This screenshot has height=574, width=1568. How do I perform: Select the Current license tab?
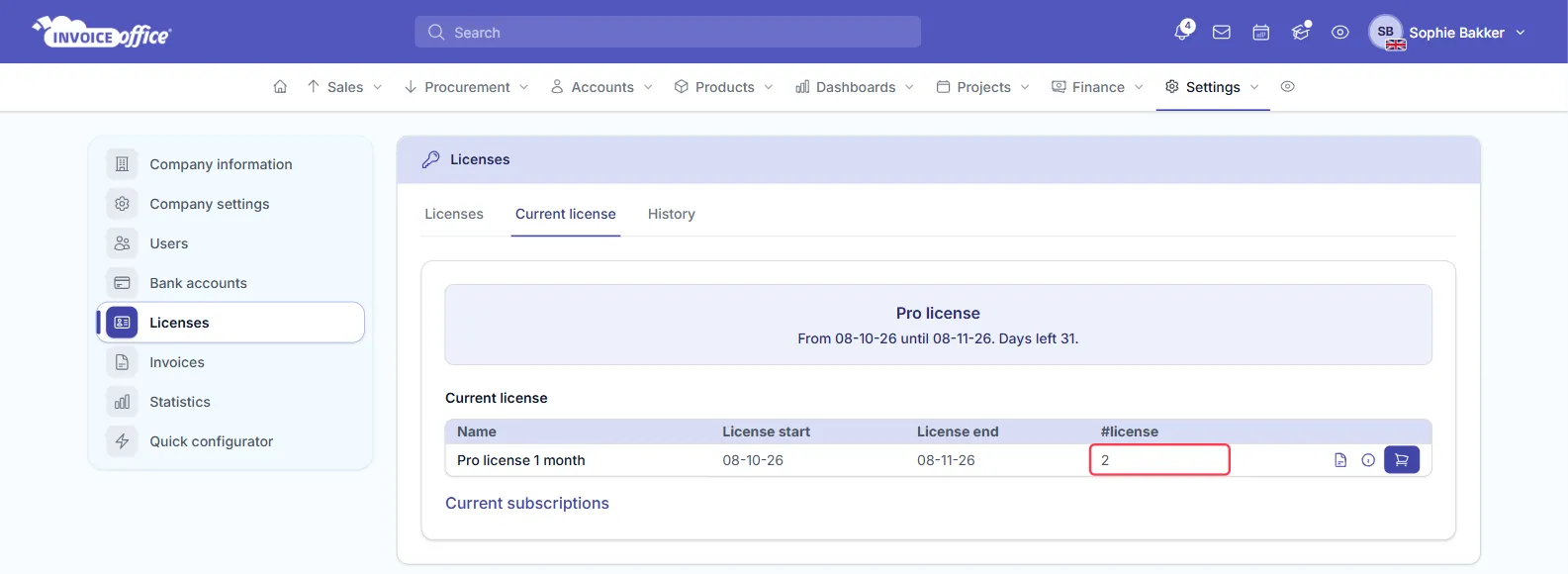point(566,214)
